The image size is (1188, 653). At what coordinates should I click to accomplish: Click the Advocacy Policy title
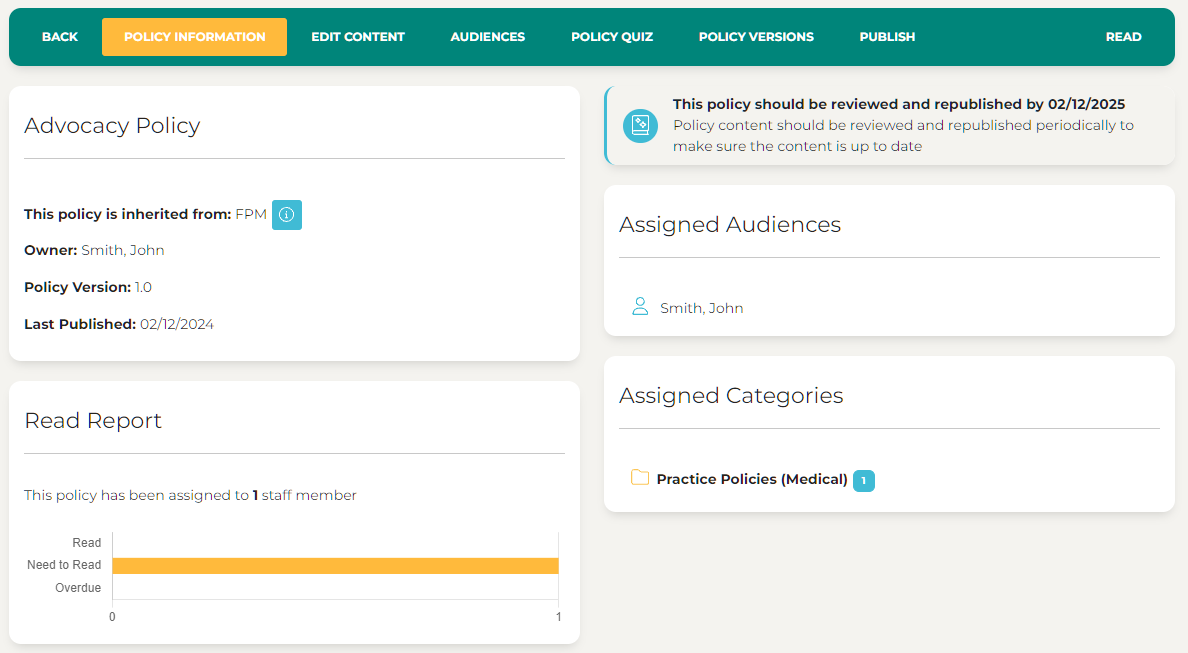pyautogui.click(x=112, y=126)
